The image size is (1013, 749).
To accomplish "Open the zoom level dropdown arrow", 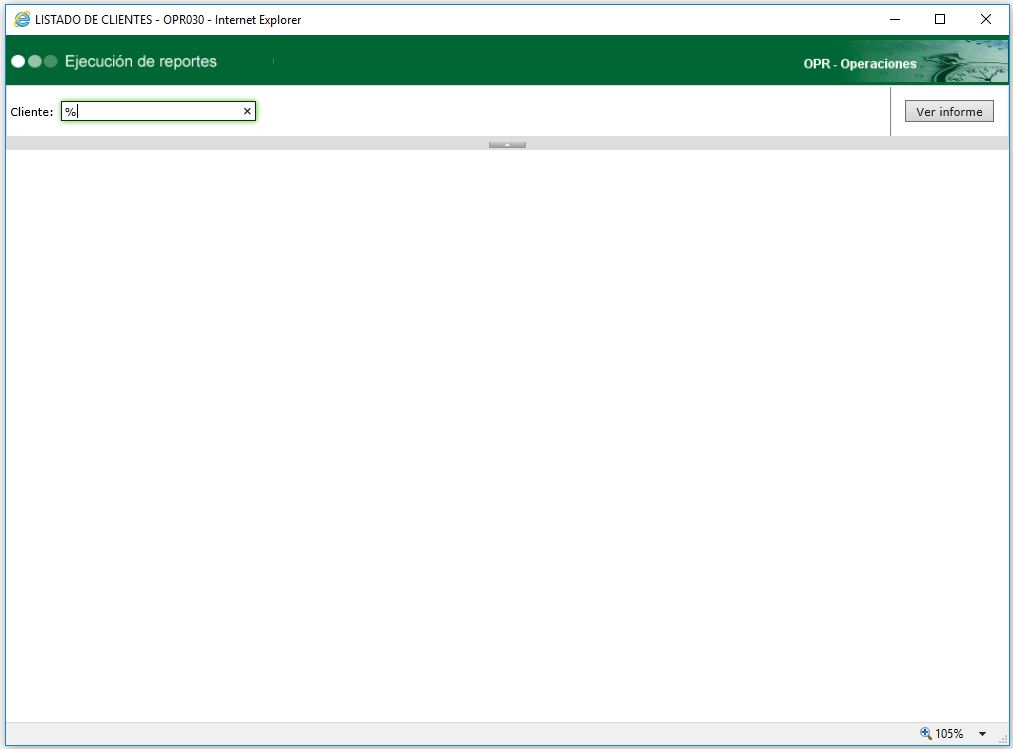I will click(x=982, y=733).
